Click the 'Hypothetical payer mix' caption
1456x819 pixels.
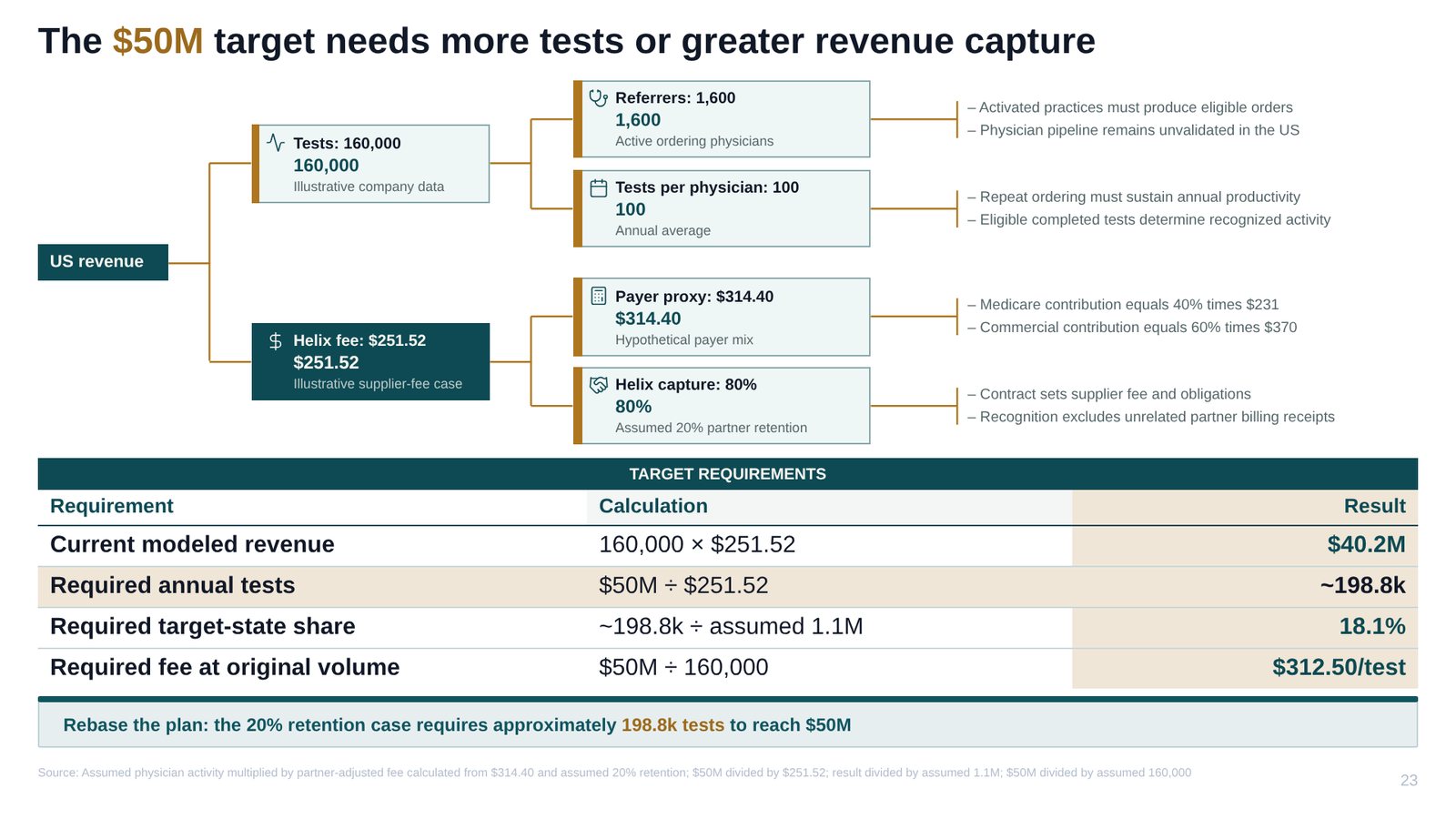pyautogui.click(x=684, y=339)
